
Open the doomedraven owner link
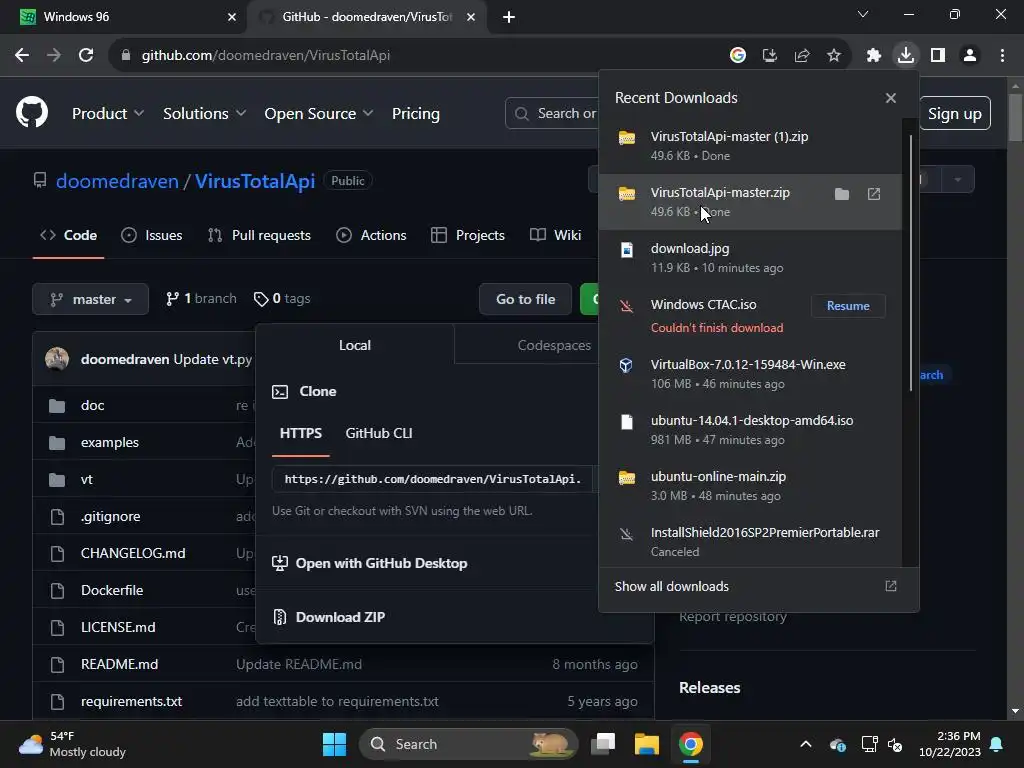[118, 181]
